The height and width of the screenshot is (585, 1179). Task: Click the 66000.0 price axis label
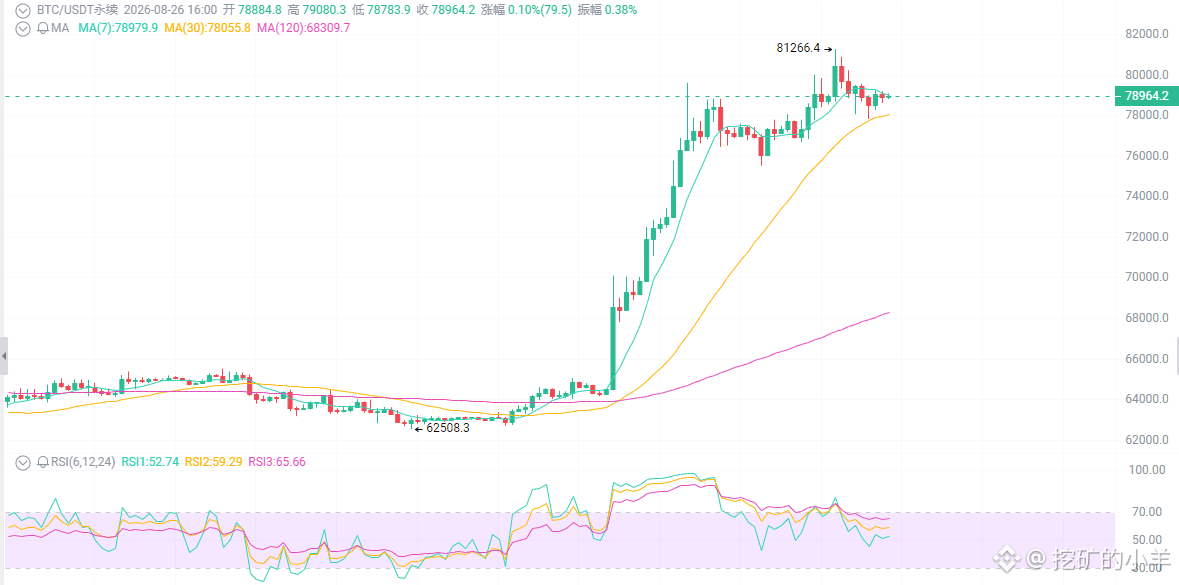tap(1147, 359)
